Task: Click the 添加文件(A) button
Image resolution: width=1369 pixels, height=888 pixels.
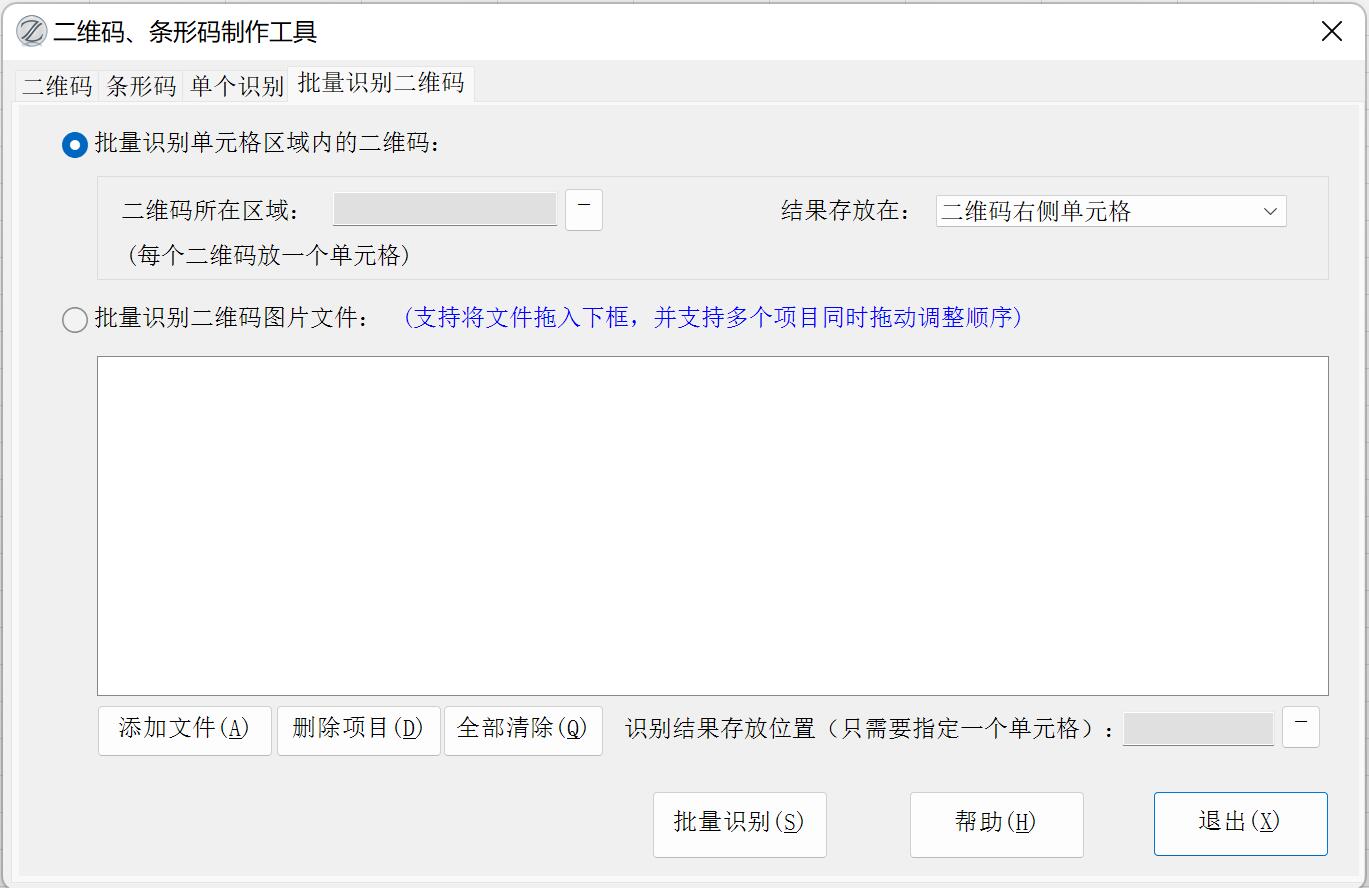Action: click(x=184, y=729)
